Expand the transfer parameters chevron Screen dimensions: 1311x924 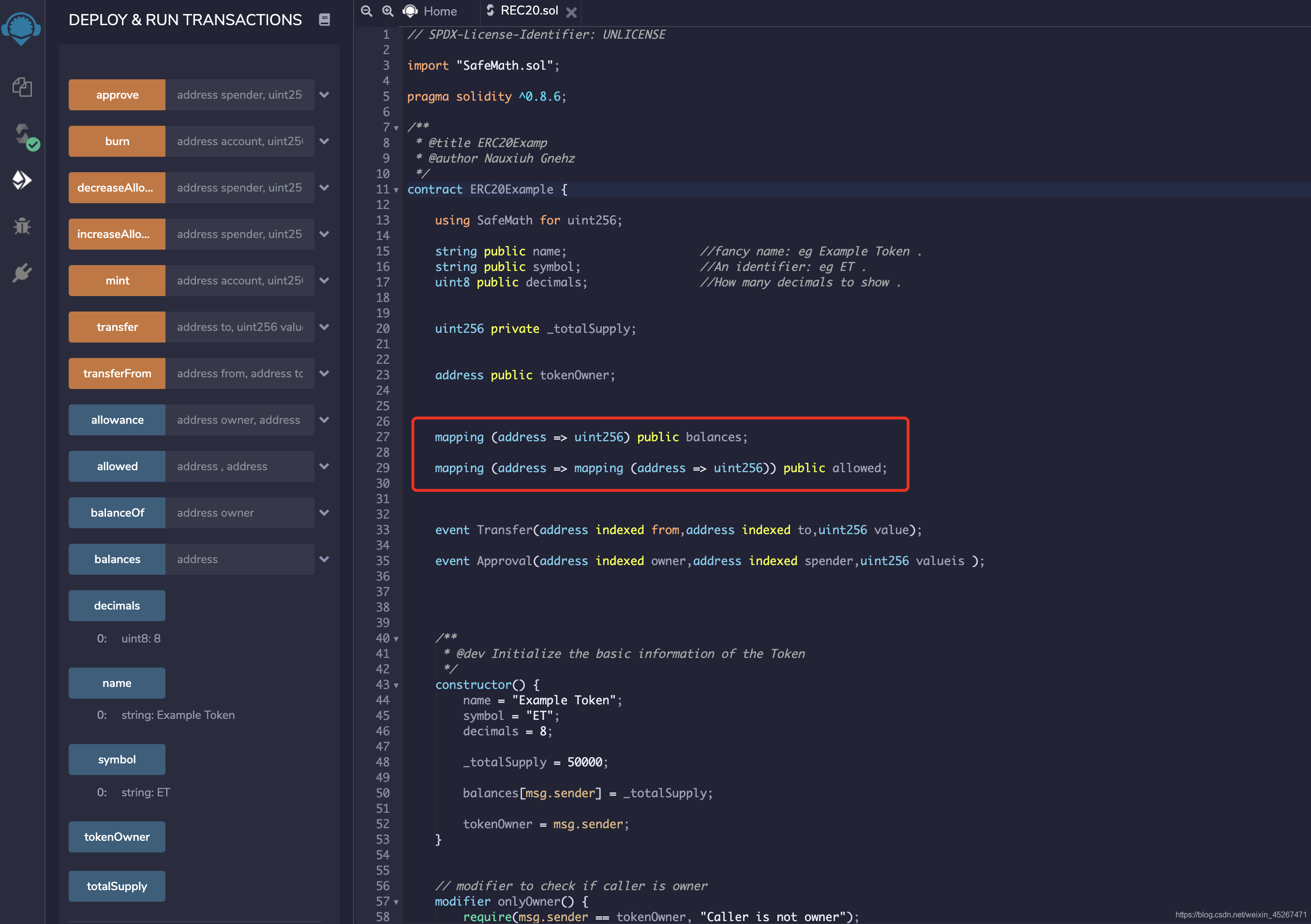click(x=324, y=327)
